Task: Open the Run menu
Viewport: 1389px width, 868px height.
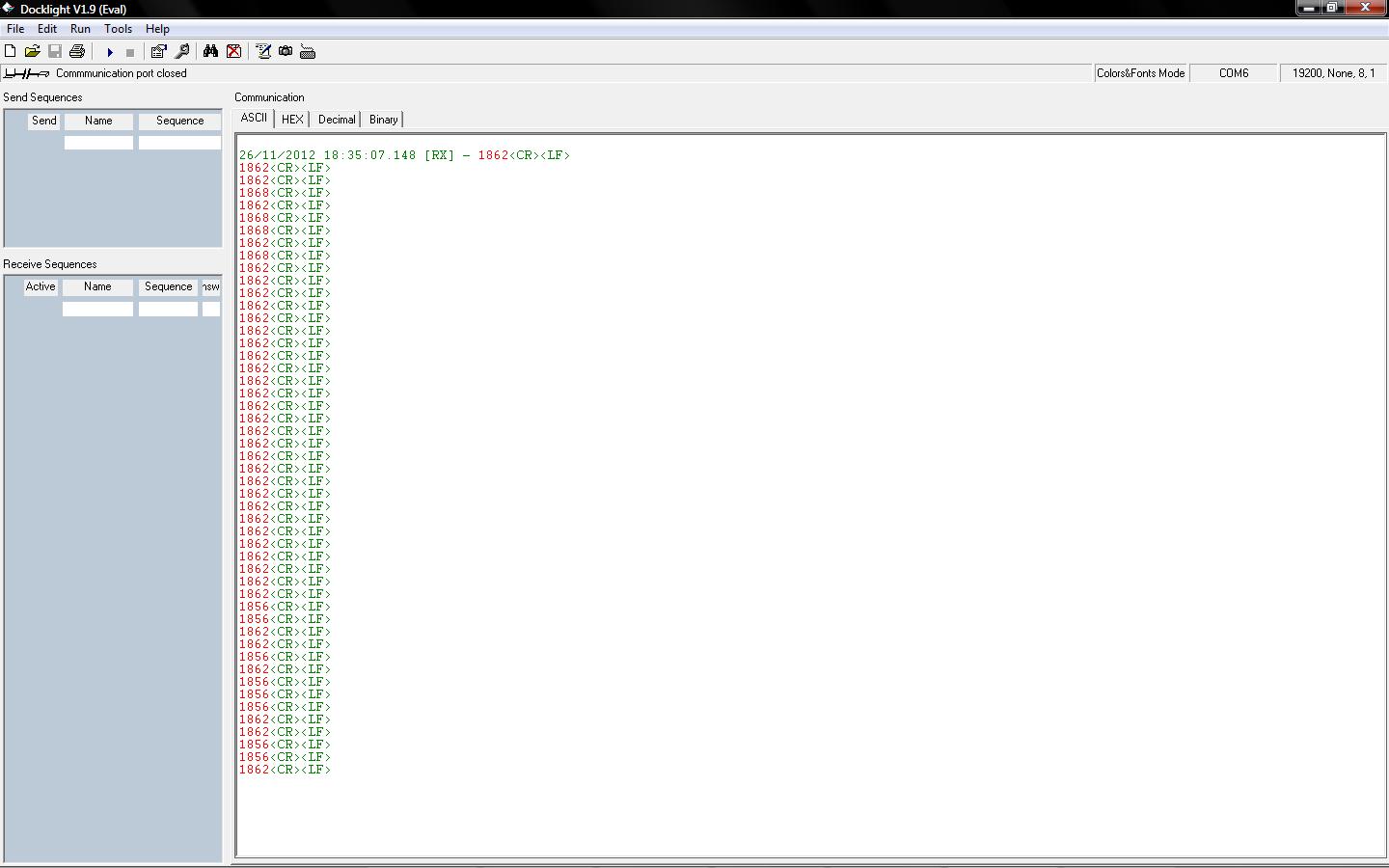Action: [x=80, y=29]
